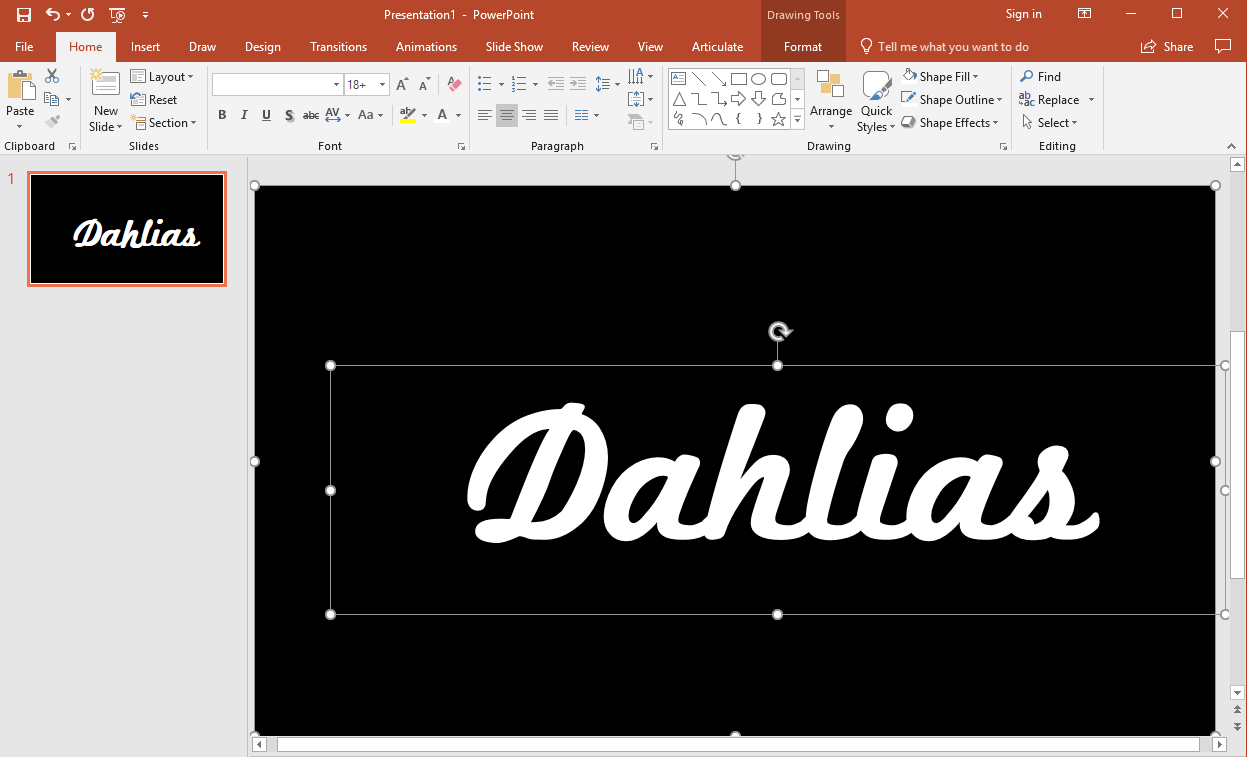The image size is (1247, 757).
Task: Open the Arrange menu
Action: pos(831,101)
